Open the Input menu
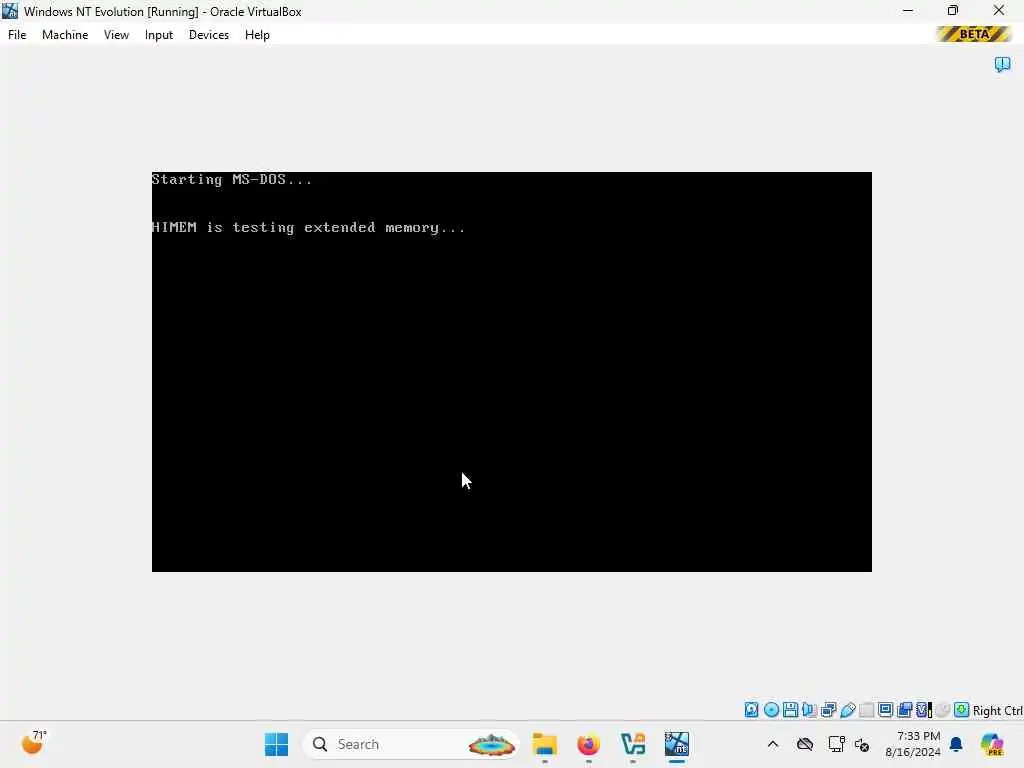The image size is (1024, 768). click(159, 35)
